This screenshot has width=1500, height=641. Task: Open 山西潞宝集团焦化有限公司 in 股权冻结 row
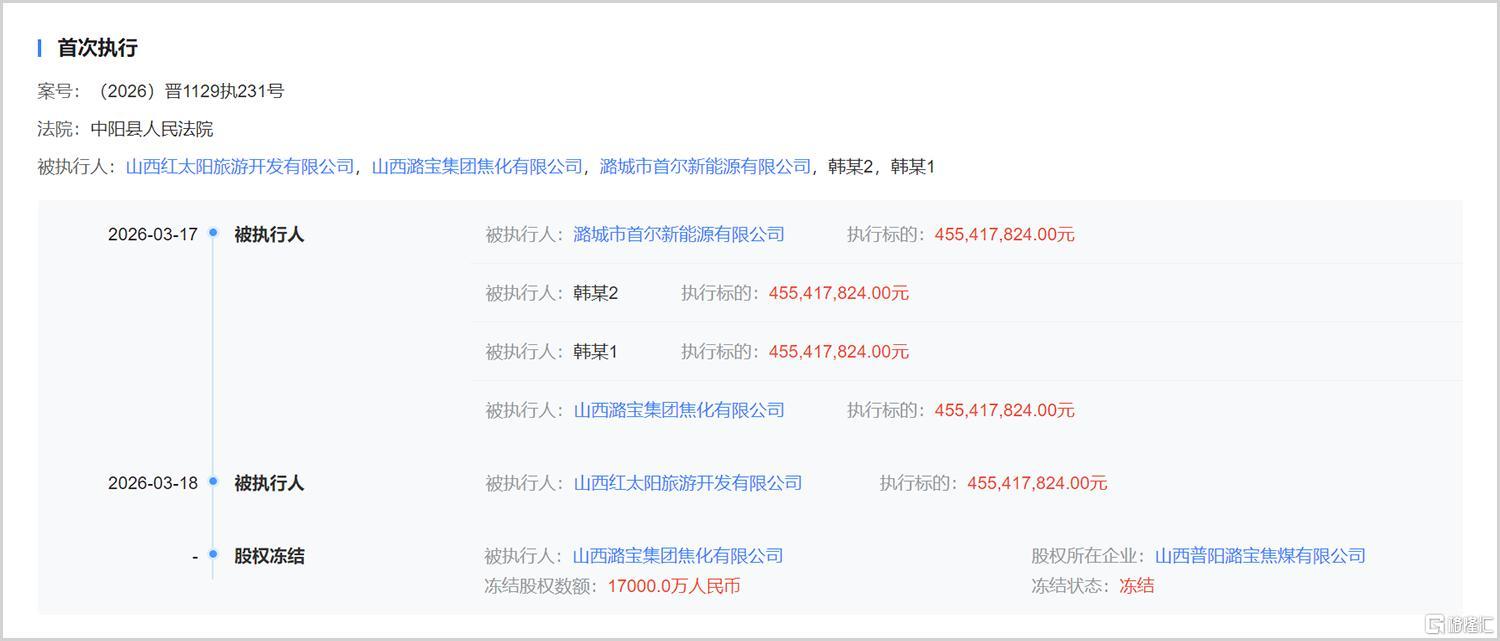pos(678,556)
